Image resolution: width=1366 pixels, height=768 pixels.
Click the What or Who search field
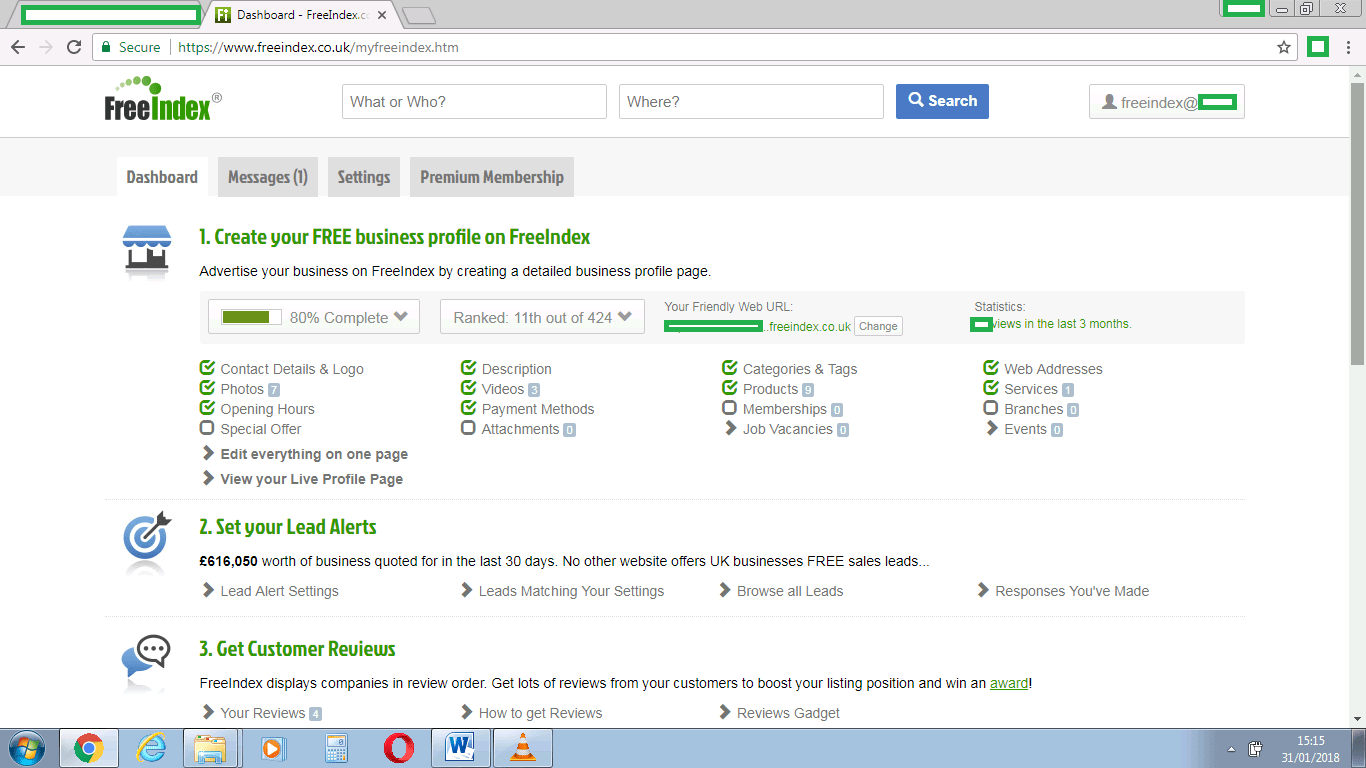coord(473,101)
